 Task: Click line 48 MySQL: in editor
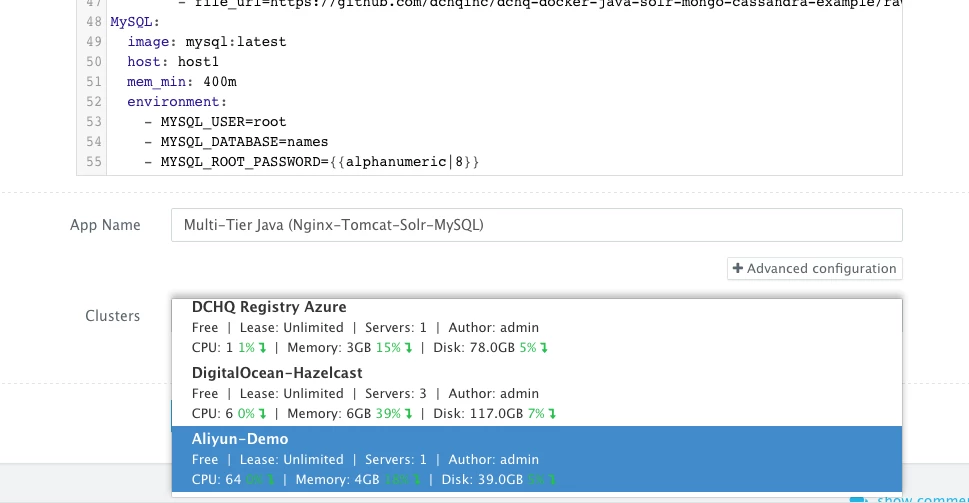[x=135, y=22]
